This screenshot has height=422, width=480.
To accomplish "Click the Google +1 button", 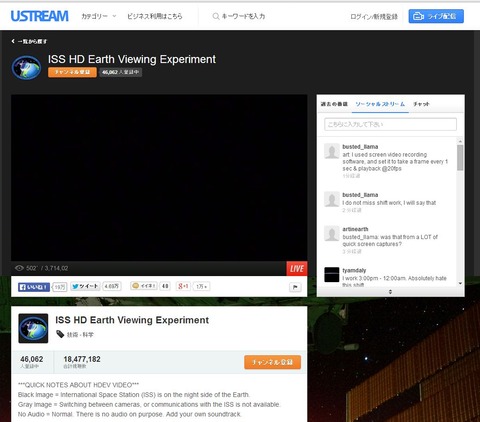I will [183, 286].
